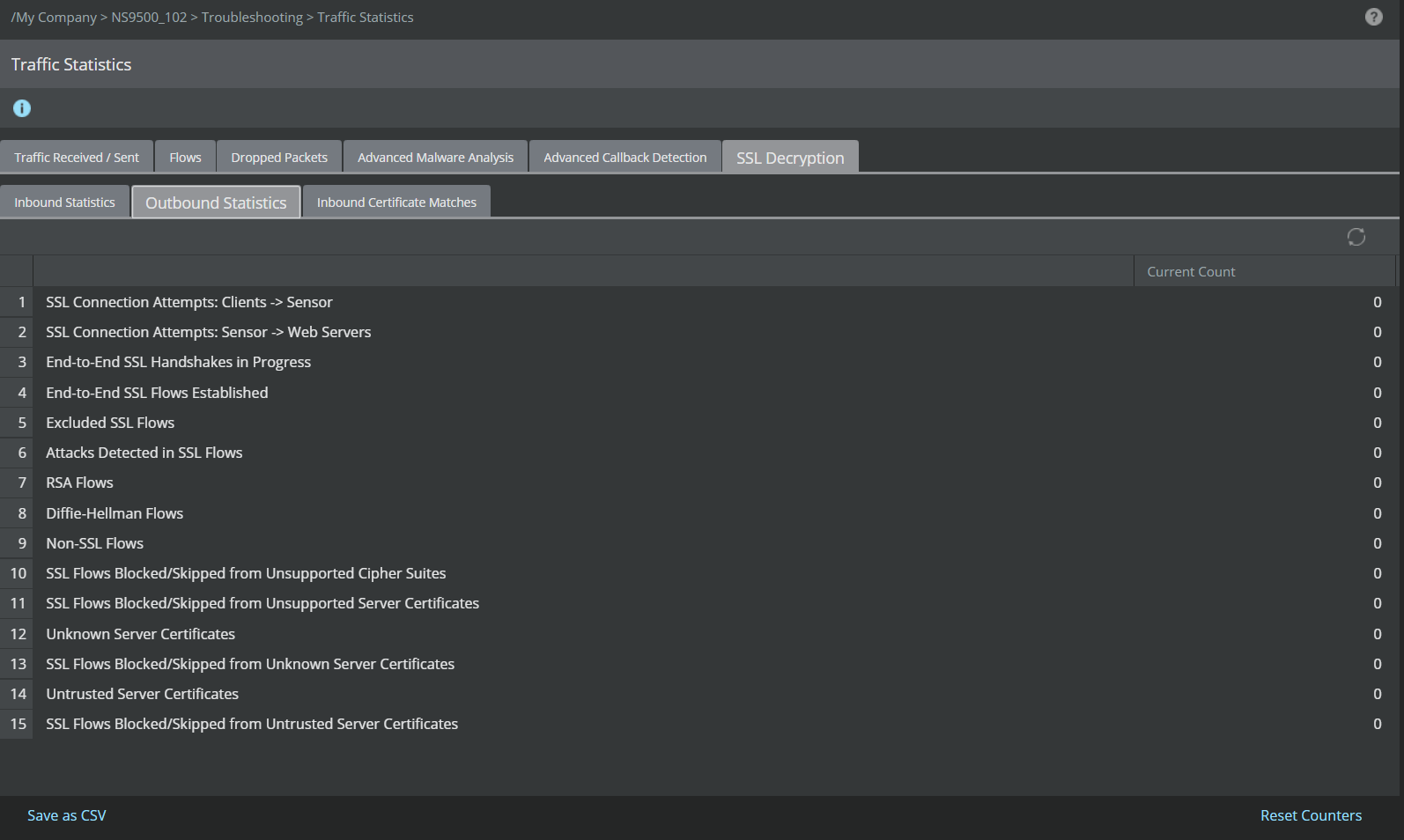Go to Advanced Malware Analysis tab
Screen dimensions: 1404x840
[x=435, y=157]
